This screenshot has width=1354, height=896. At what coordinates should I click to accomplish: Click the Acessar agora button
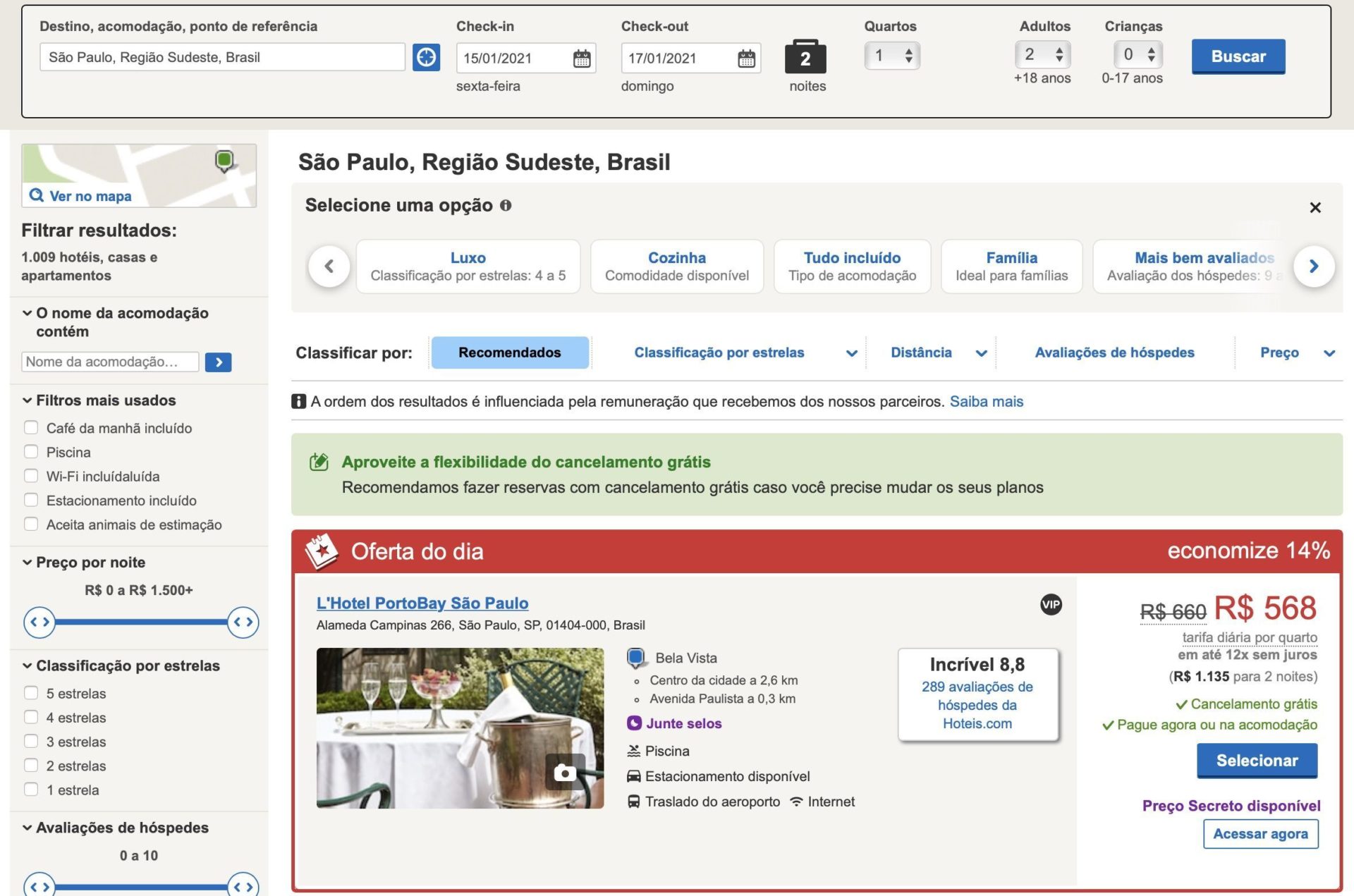1260,834
